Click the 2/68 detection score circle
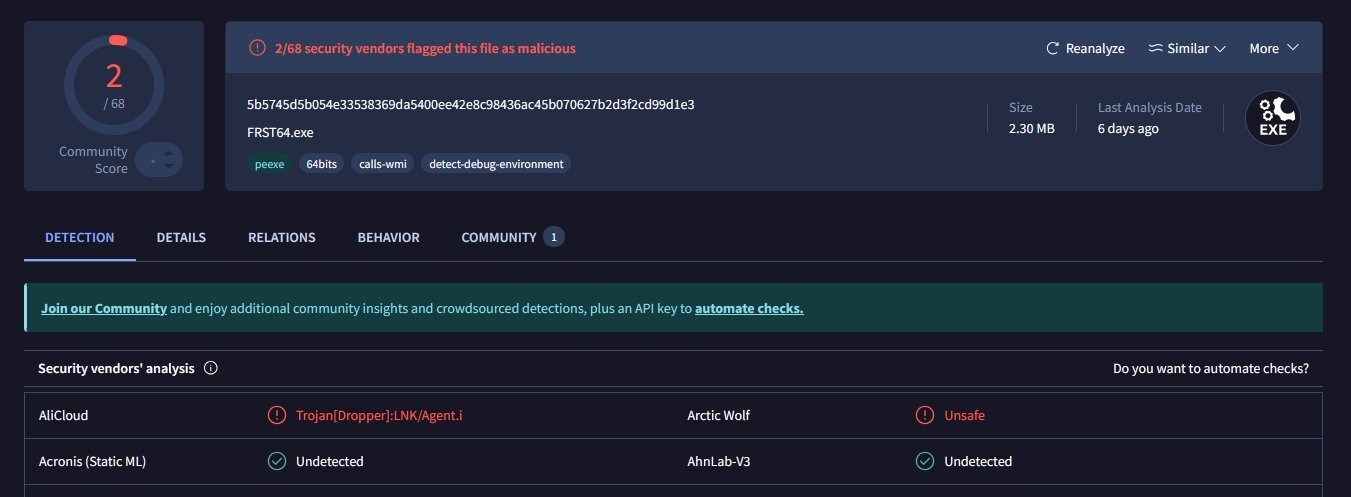Viewport: 1351px width, 497px height. [x=114, y=84]
